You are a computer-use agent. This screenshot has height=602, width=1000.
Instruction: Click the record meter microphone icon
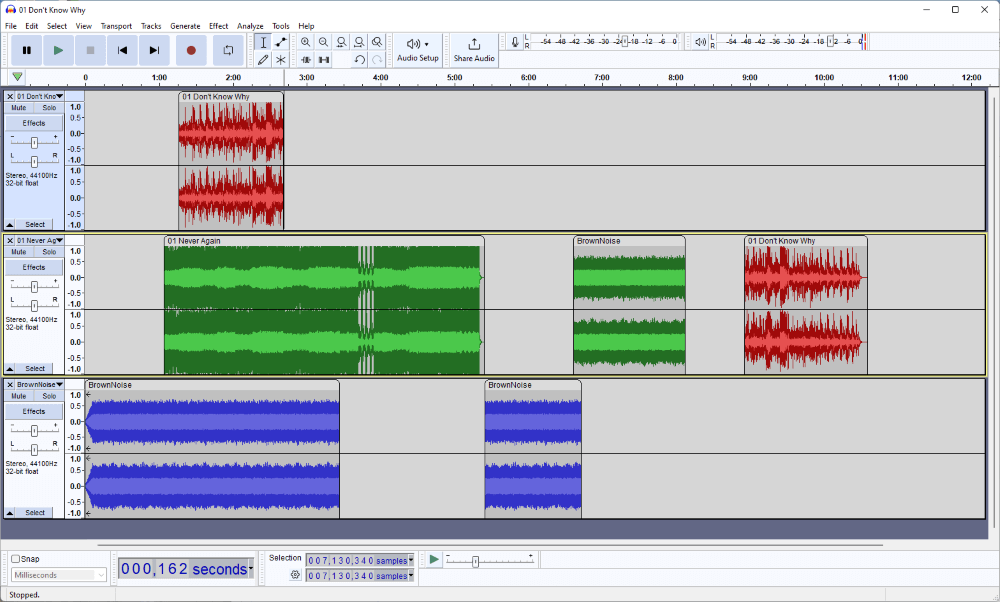[515, 42]
